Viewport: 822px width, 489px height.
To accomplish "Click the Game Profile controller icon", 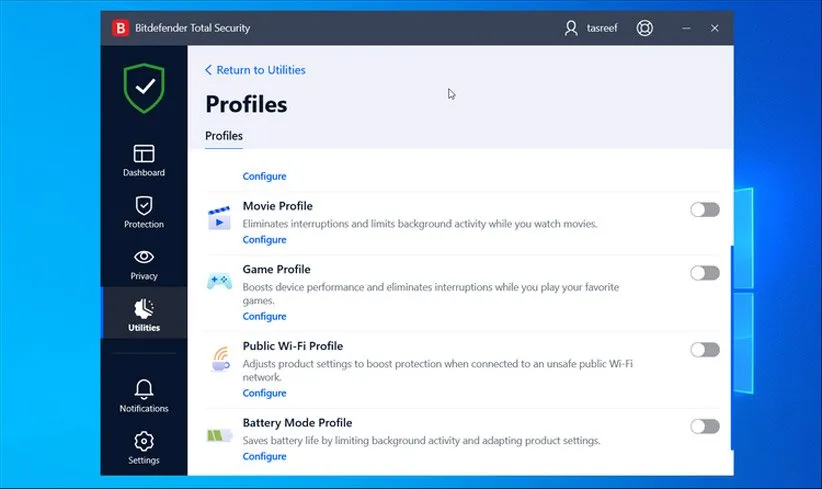I will click(x=219, y=281).
